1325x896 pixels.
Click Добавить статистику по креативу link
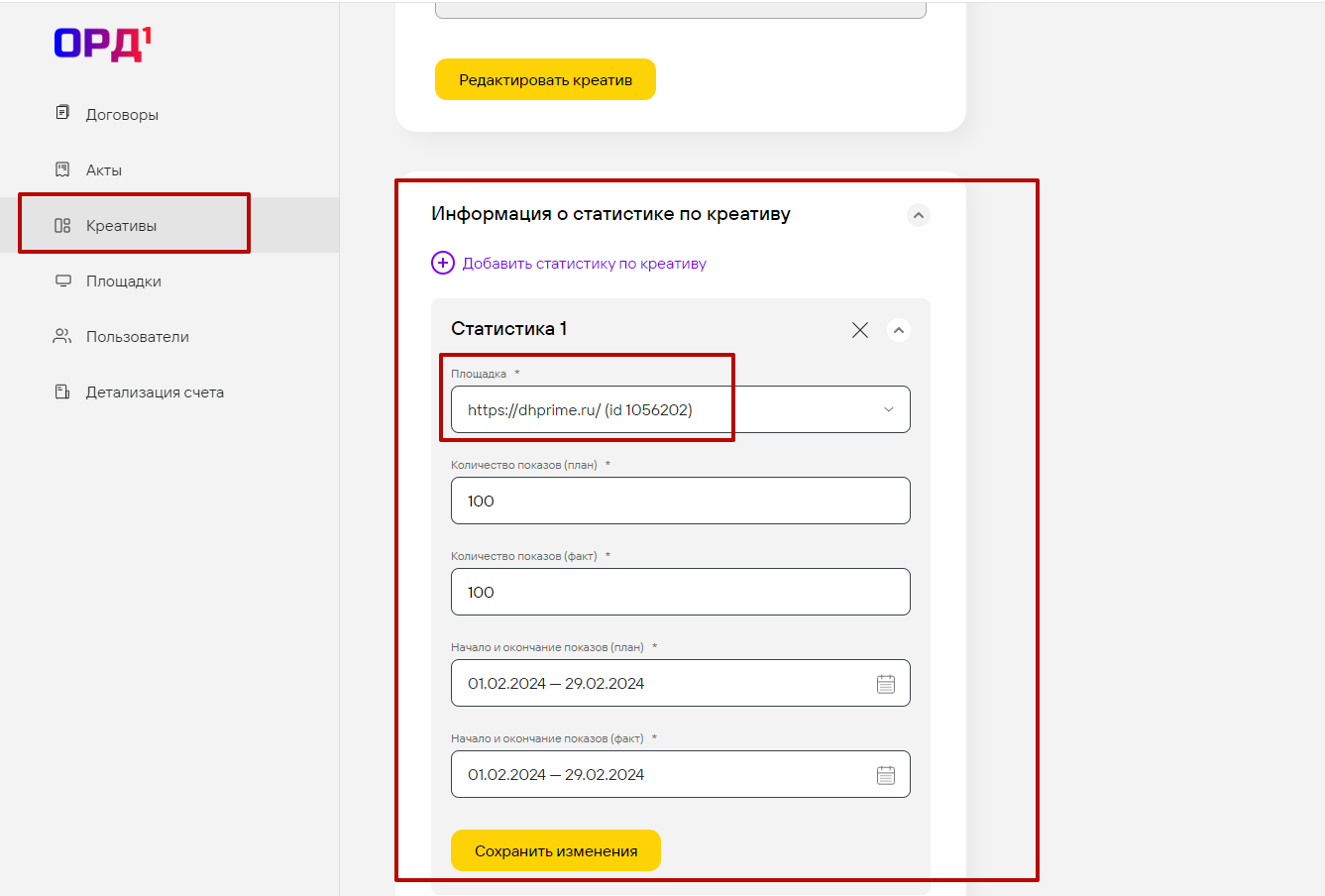(x=584, y=264)
